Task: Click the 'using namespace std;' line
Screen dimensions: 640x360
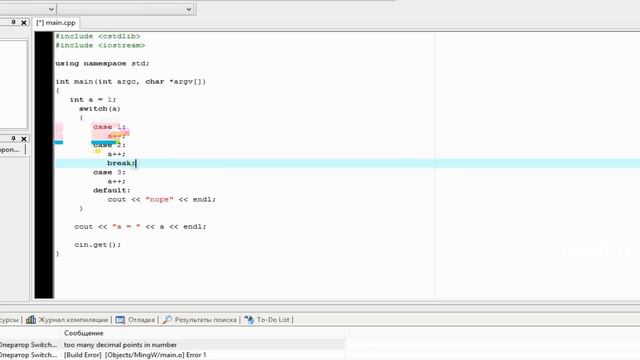Action: [x=102, y=63]
